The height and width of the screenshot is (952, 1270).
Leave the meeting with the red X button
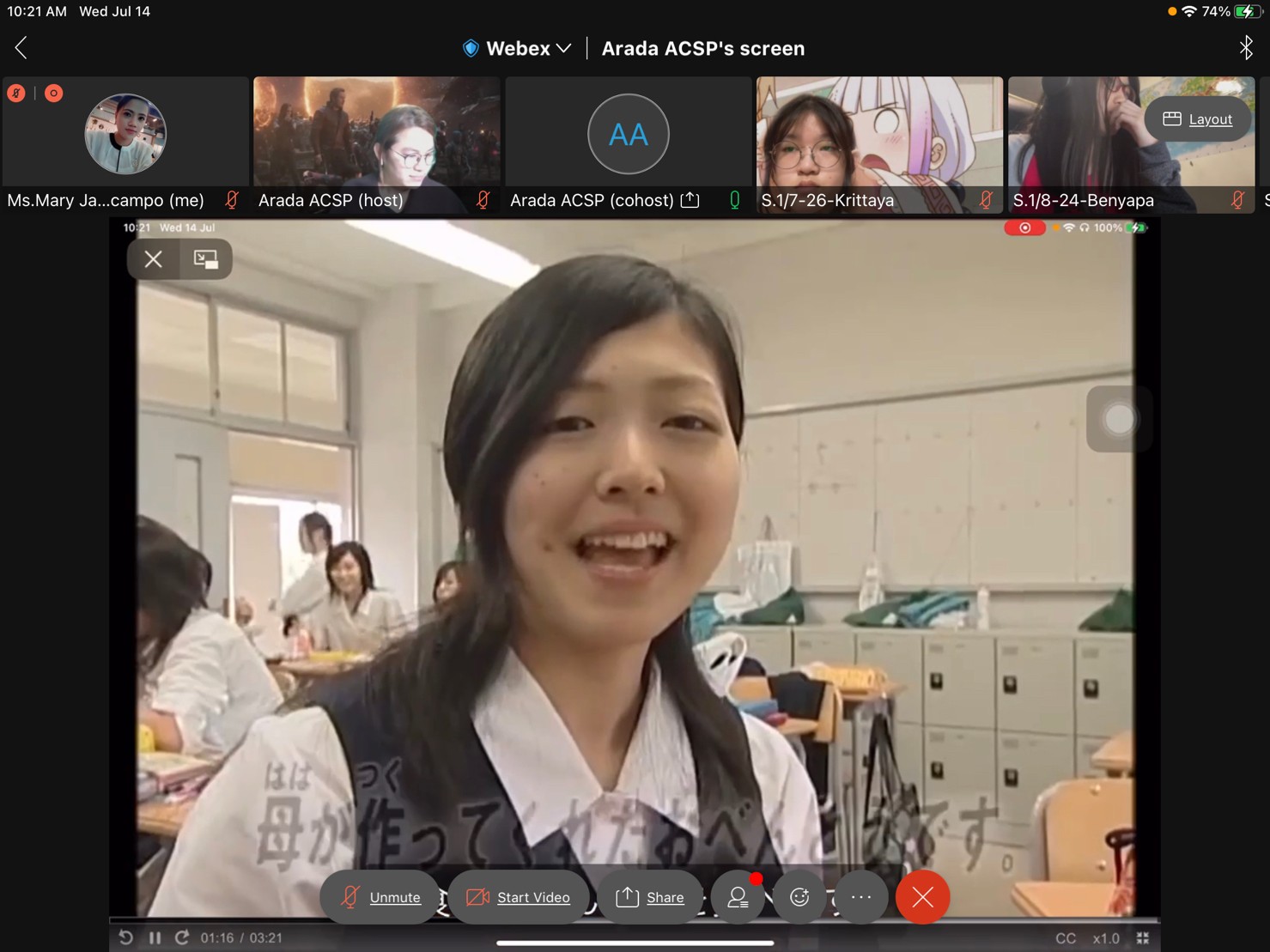[923, 897]
